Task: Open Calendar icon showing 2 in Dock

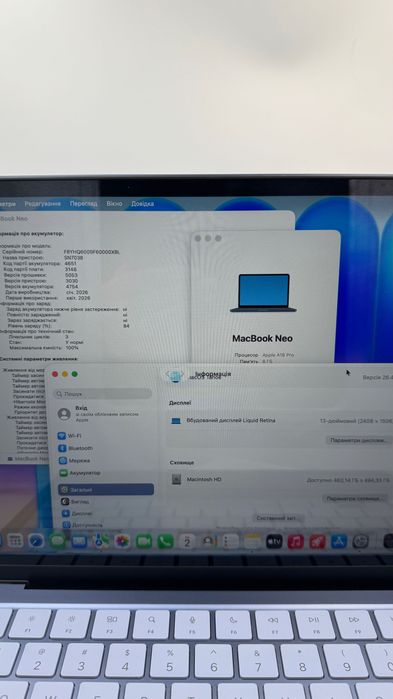Action: click(x=187, y=541)
